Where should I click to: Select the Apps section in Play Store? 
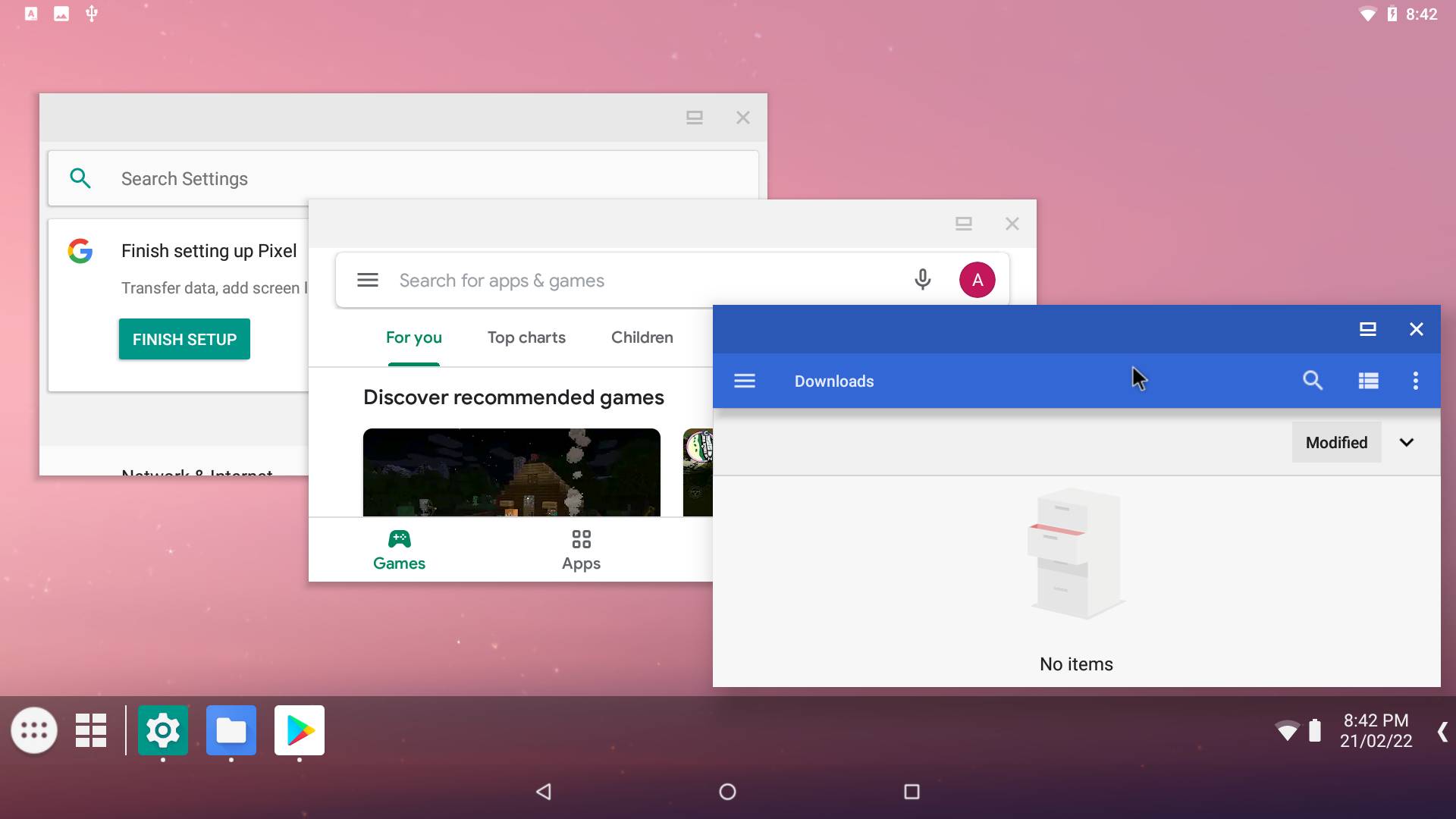click(581, 548)
